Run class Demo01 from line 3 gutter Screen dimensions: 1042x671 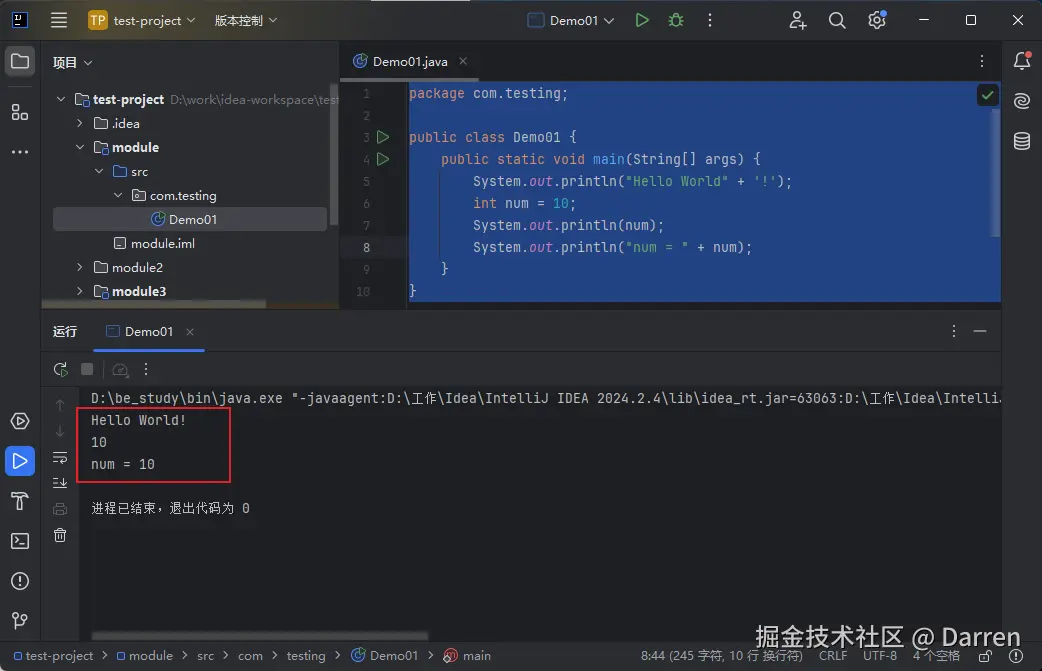tap(383, 137)
